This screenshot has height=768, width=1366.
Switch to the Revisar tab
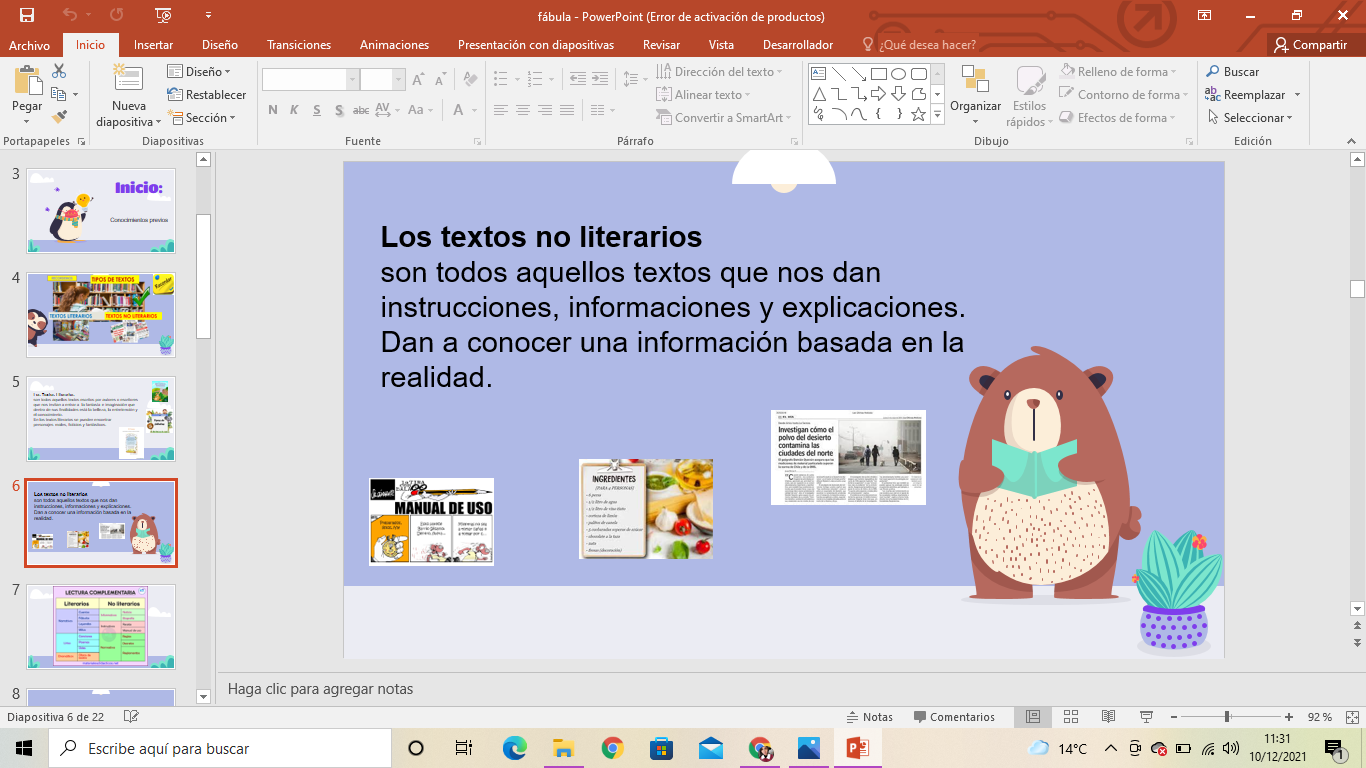tap(661, 45)
